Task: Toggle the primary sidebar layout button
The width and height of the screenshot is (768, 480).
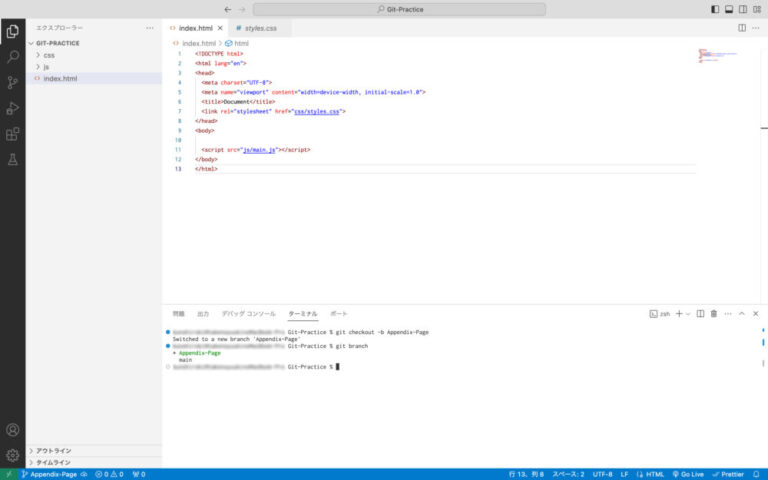Action: (715, 9)
